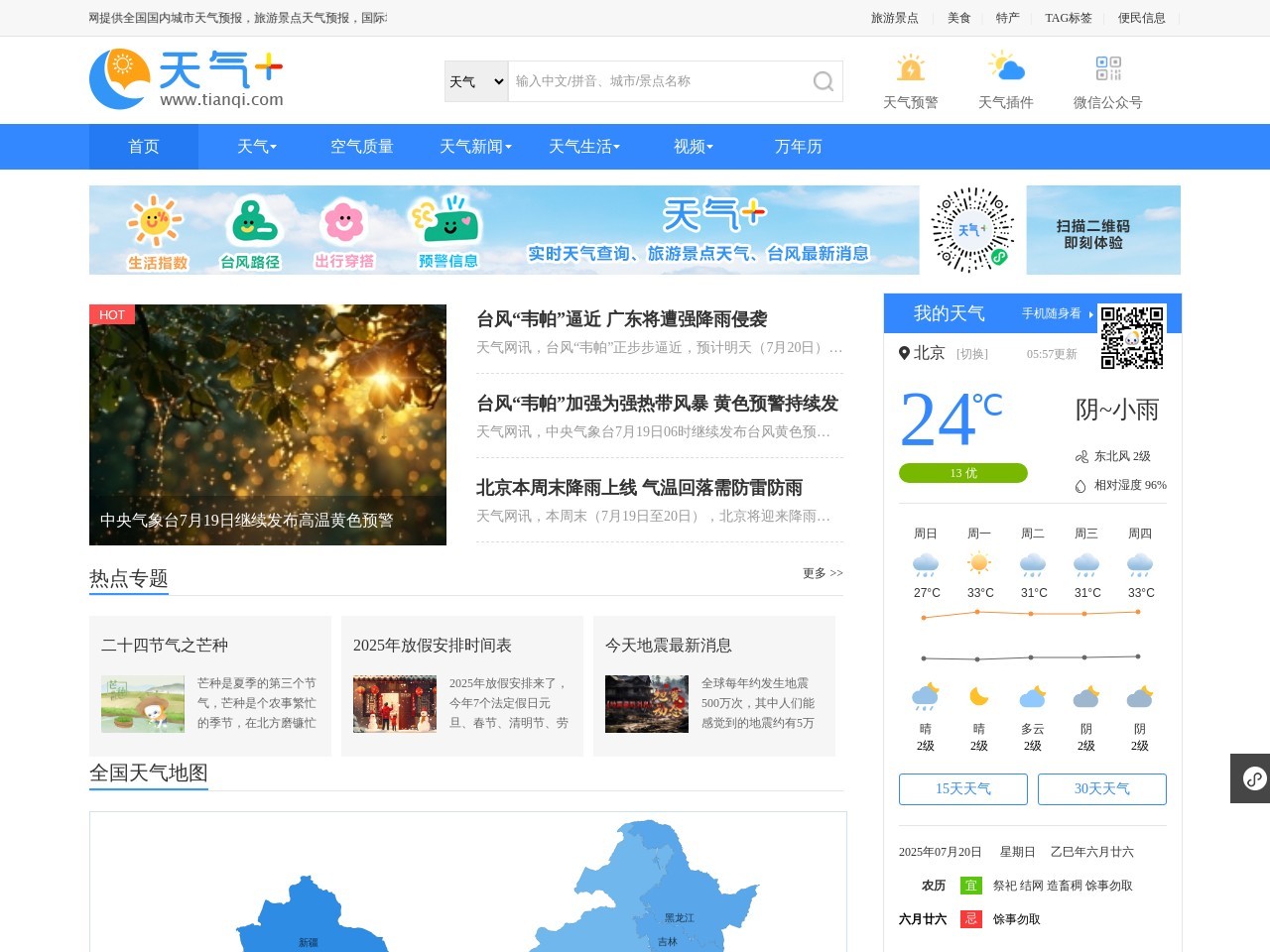Switch to the 首页 tab
The height and width of the screenshot is (952, 1270).
[143, 147]
